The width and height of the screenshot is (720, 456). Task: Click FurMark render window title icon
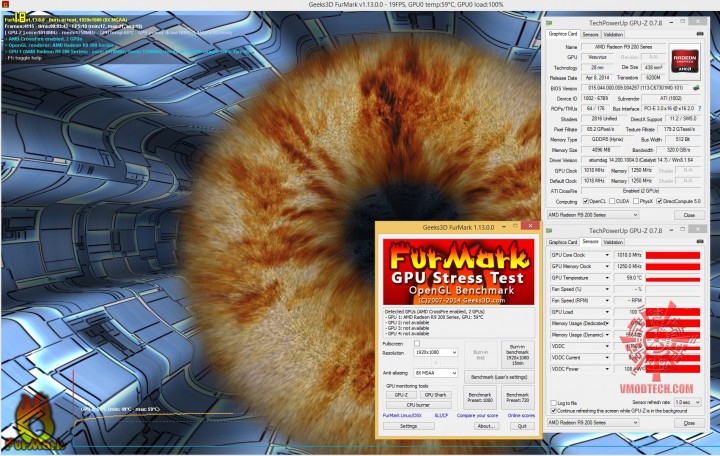click(x=4, y=4)
